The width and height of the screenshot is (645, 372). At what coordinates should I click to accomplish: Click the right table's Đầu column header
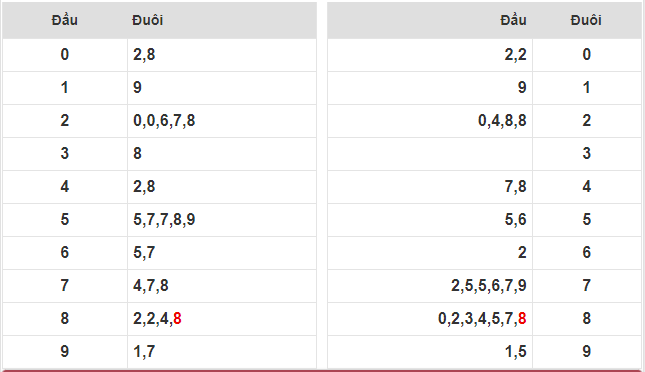click(x=430, y=20)
